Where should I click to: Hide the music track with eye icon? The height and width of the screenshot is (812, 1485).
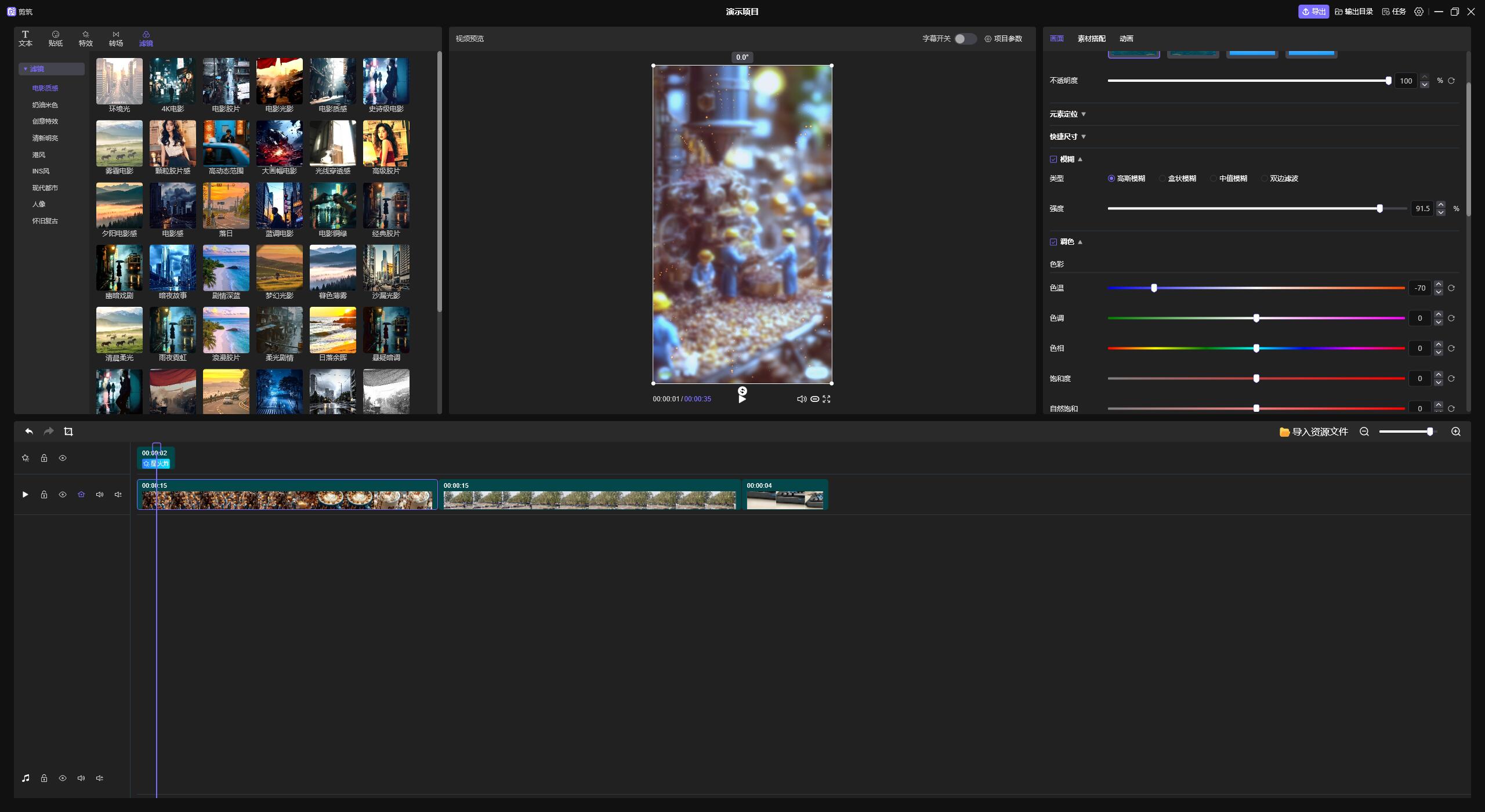coord(63,778)
